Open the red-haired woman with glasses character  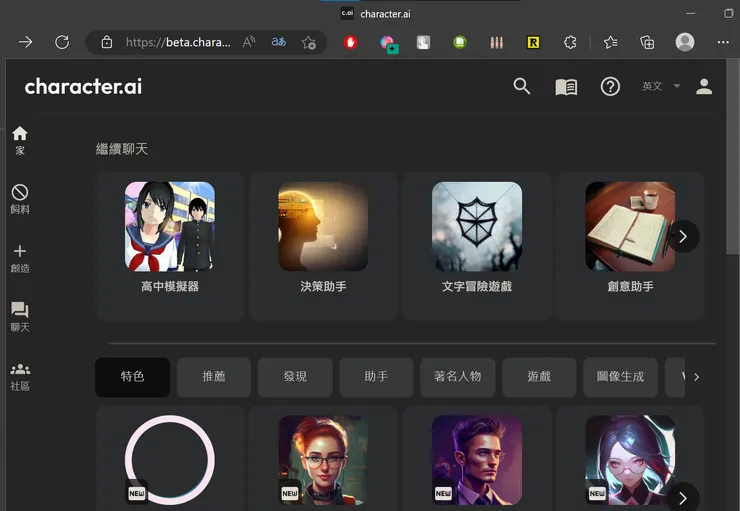click(x=323, y=460)
